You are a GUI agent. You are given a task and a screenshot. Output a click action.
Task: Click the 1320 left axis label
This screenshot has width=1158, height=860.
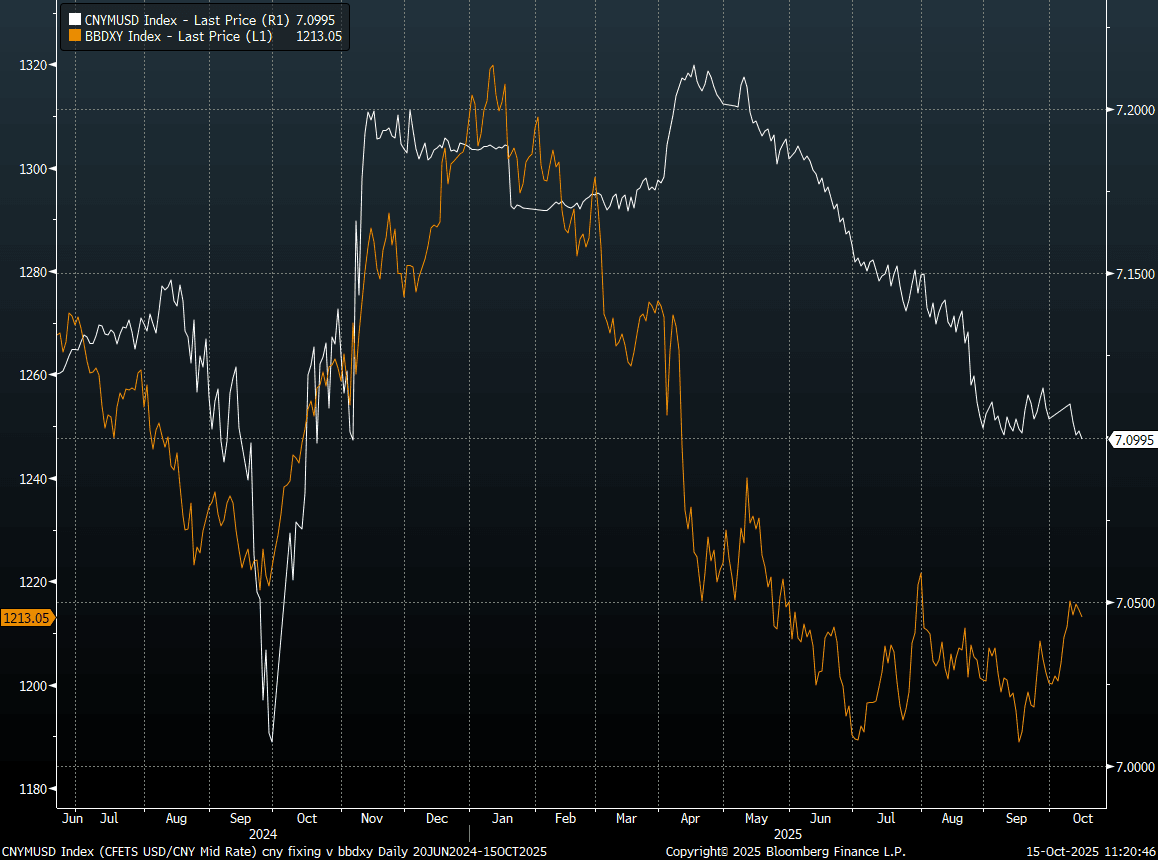point(34,65)
